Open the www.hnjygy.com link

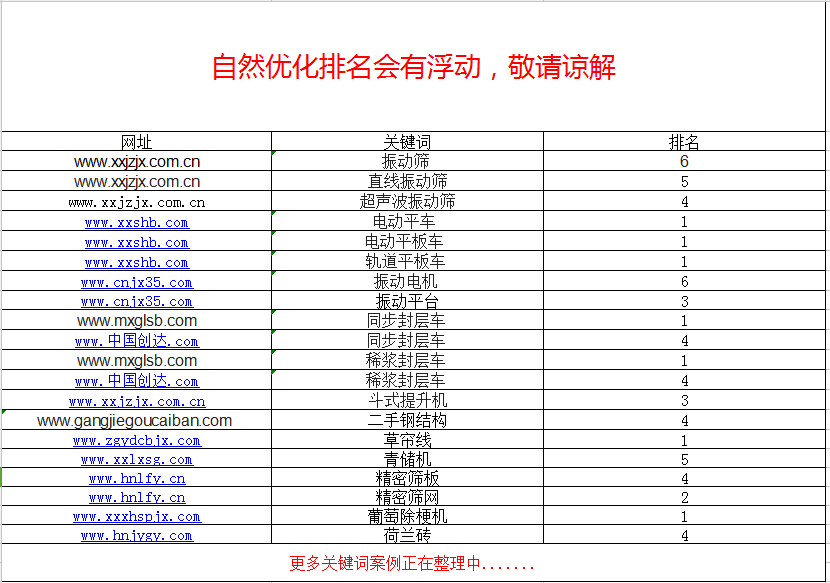pyautogui.click(x=136, y=536)
